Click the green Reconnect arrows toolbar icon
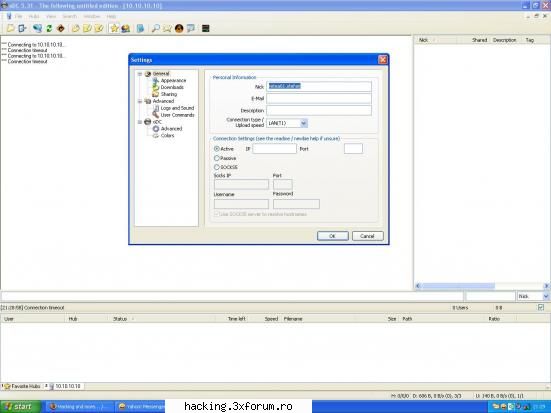Viewport: 551px width, 413px height. coord(49,28)
